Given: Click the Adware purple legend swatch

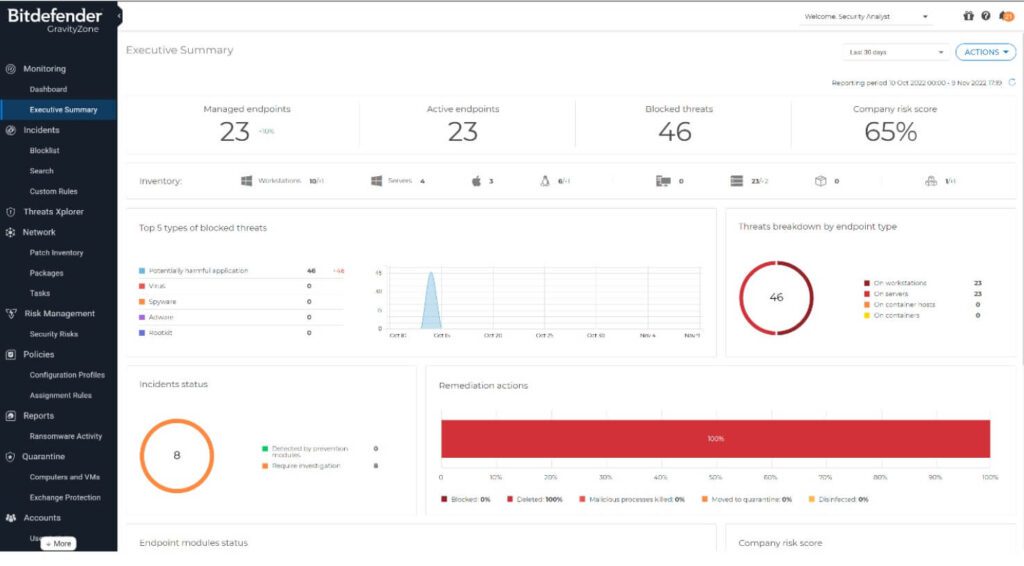Looking at the screenshot, I should [142, 317].
